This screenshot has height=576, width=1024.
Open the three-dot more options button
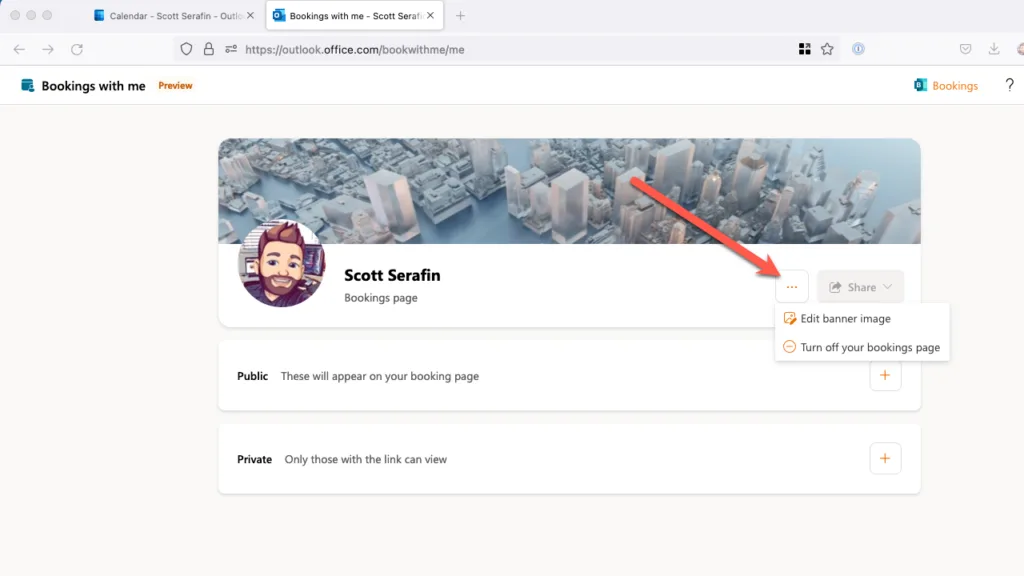coord(792,287)
